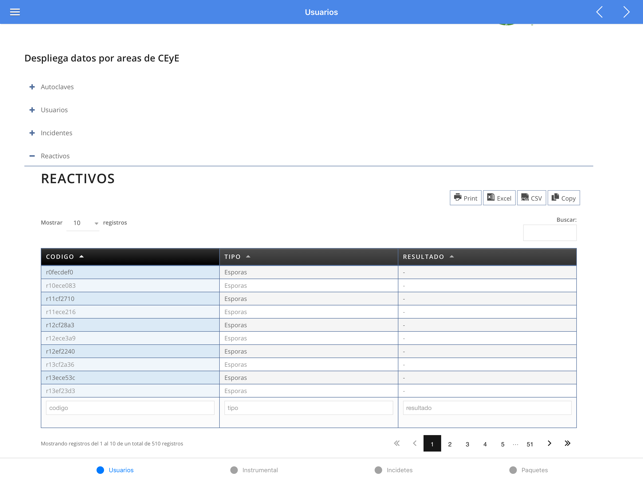Open the Mostrar registros dropdown
Image resolution: width=643 pixels, height=482 pixels.
click(83, 223)
